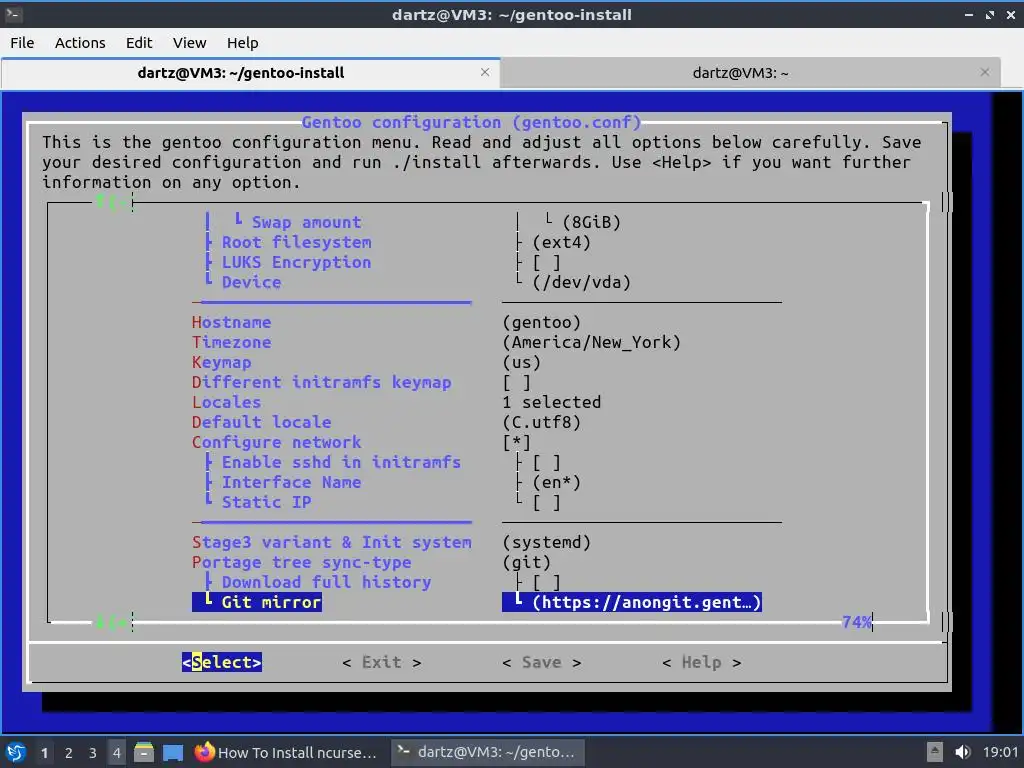This screenshot has height=768, width=1024.
Task: Select the Keymap option
Action: coord(221,362)
